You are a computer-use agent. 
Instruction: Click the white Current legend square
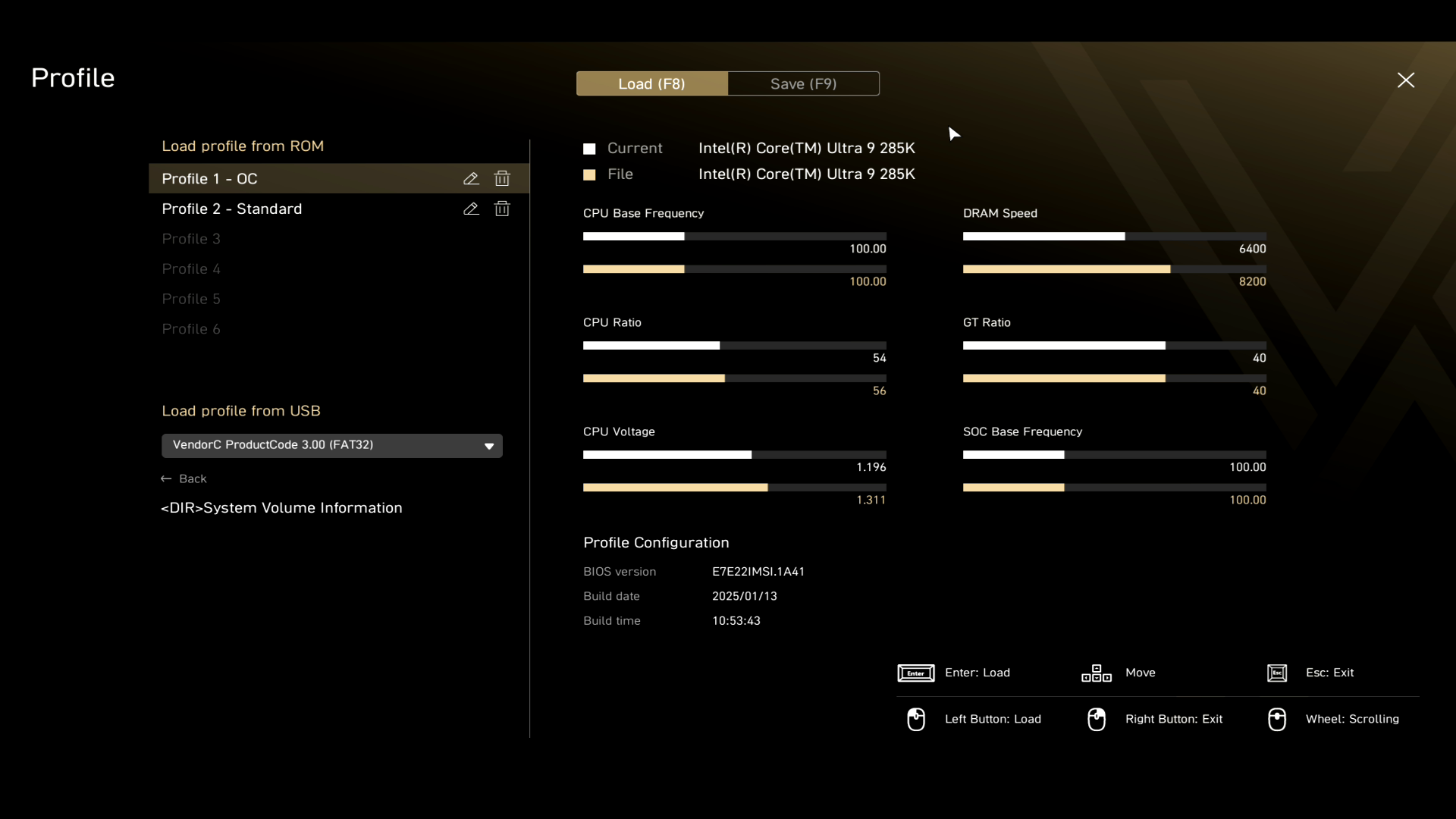(x=589, y=149)
